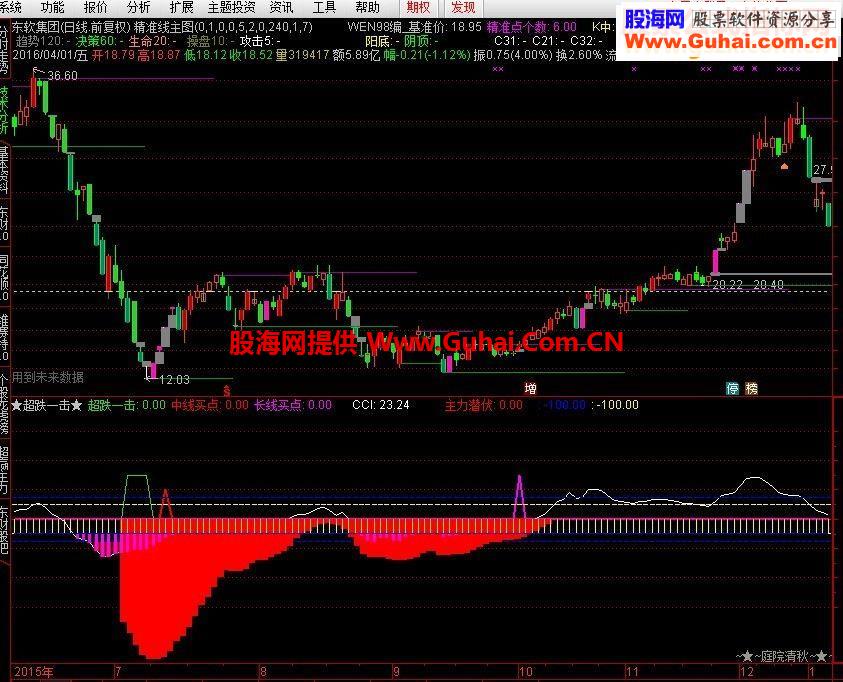This screenshot has height=682, width=843.
Task: Open the 报价 menu
Action: pyautogui.click(x=95, y=8)
